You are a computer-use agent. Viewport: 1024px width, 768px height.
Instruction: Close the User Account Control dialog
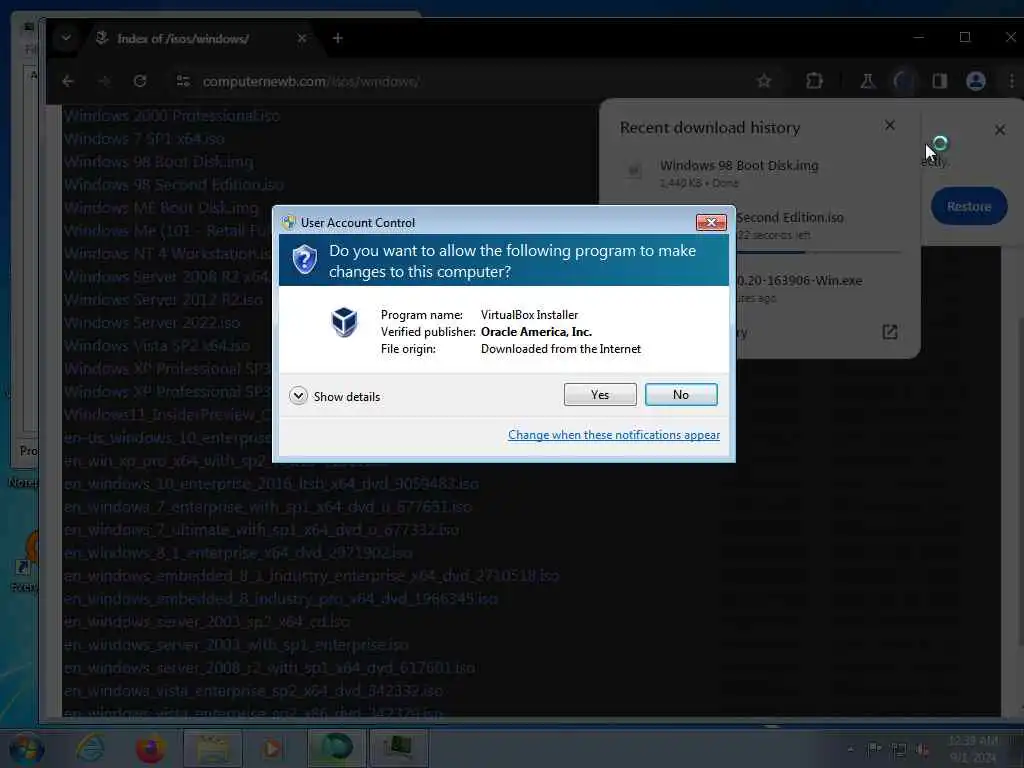(711, 223)
